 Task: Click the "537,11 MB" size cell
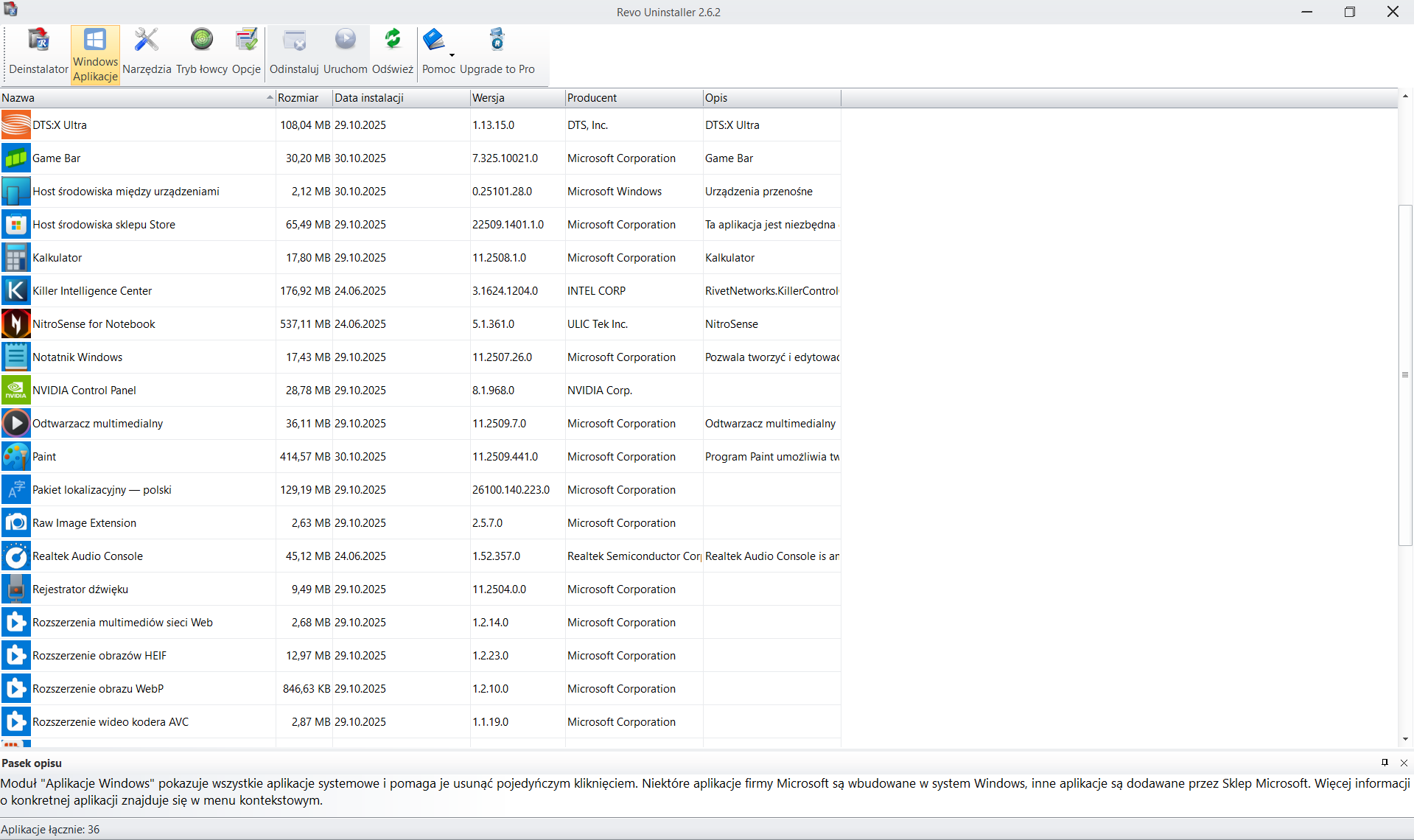pos(305,324)
